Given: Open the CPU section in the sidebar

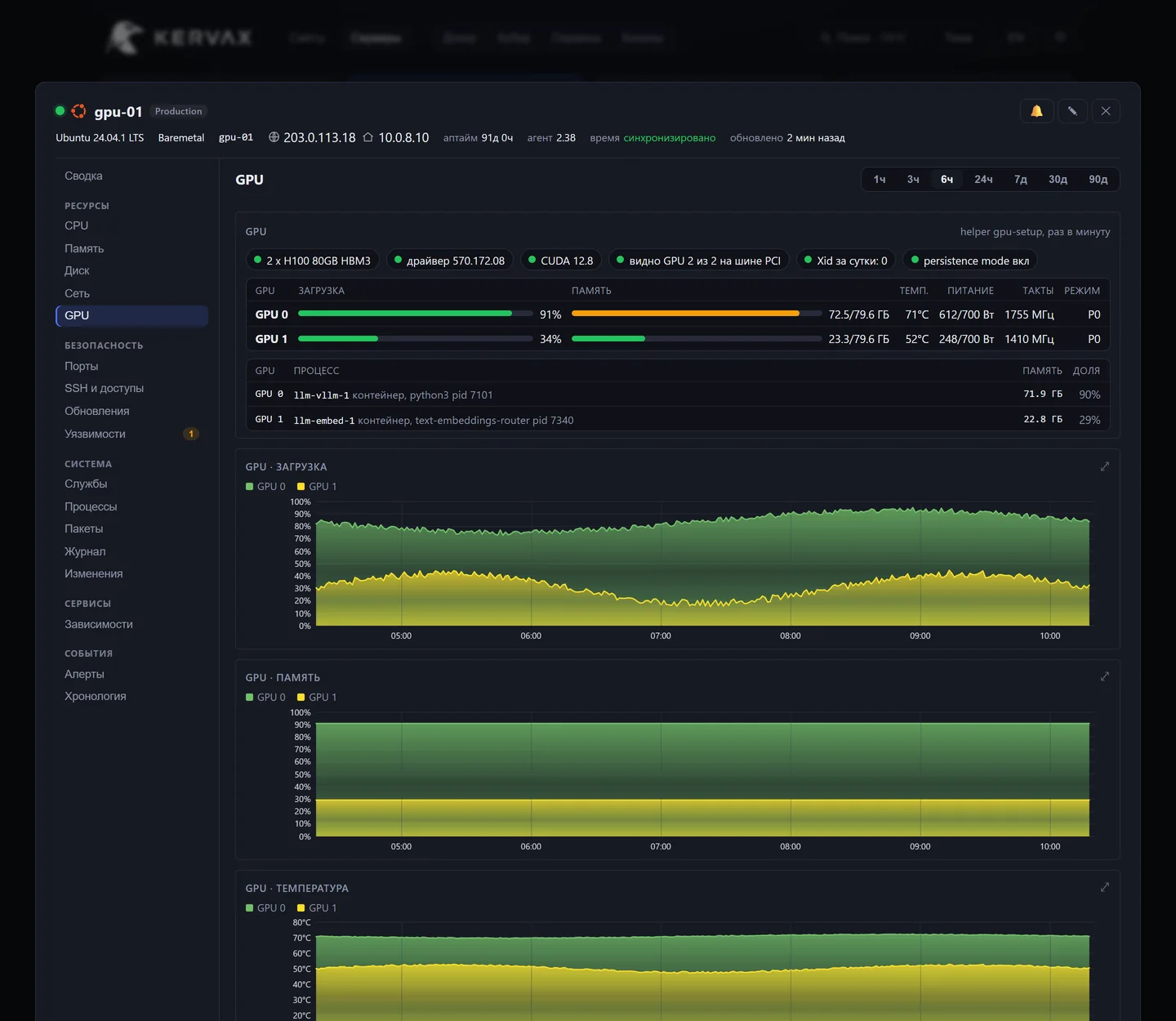Looking at the screenshot, I should tap(132, 225).
